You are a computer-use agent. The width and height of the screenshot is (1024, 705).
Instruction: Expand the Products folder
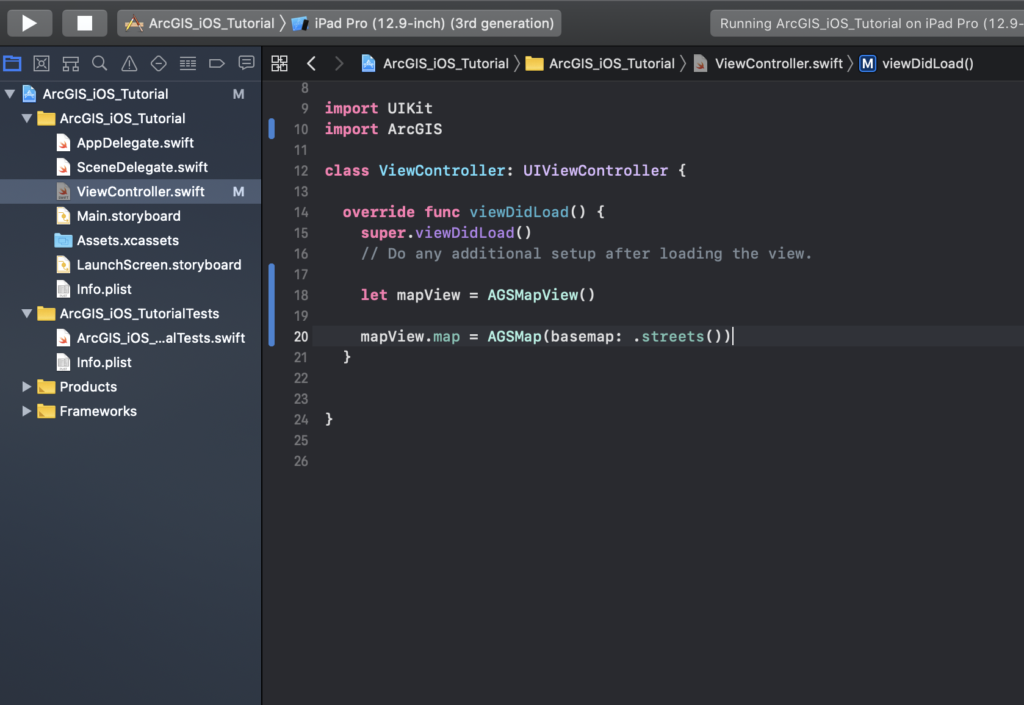[x=27, y=387]
